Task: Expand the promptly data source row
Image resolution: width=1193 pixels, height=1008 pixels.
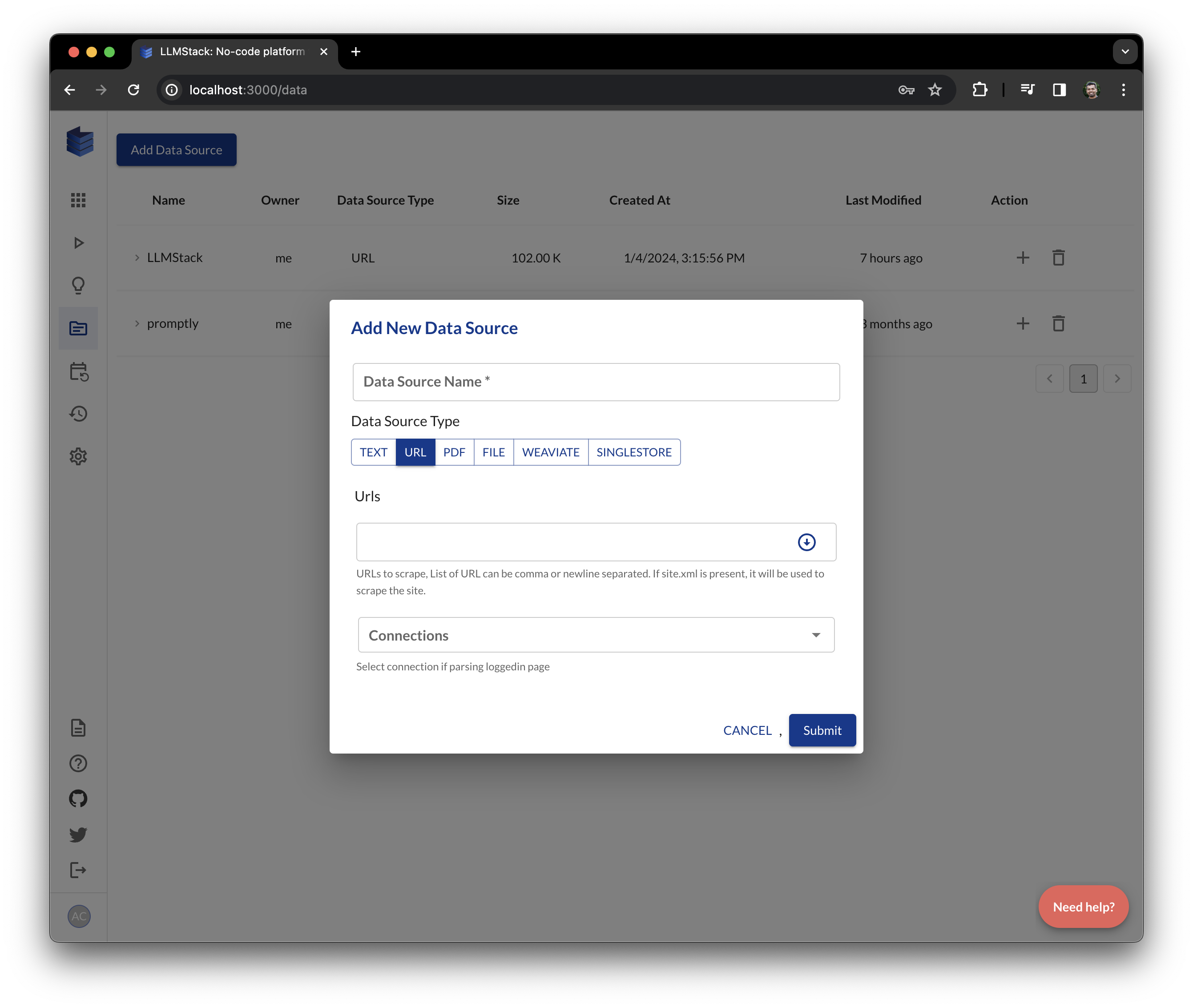Action: point(136,323)
